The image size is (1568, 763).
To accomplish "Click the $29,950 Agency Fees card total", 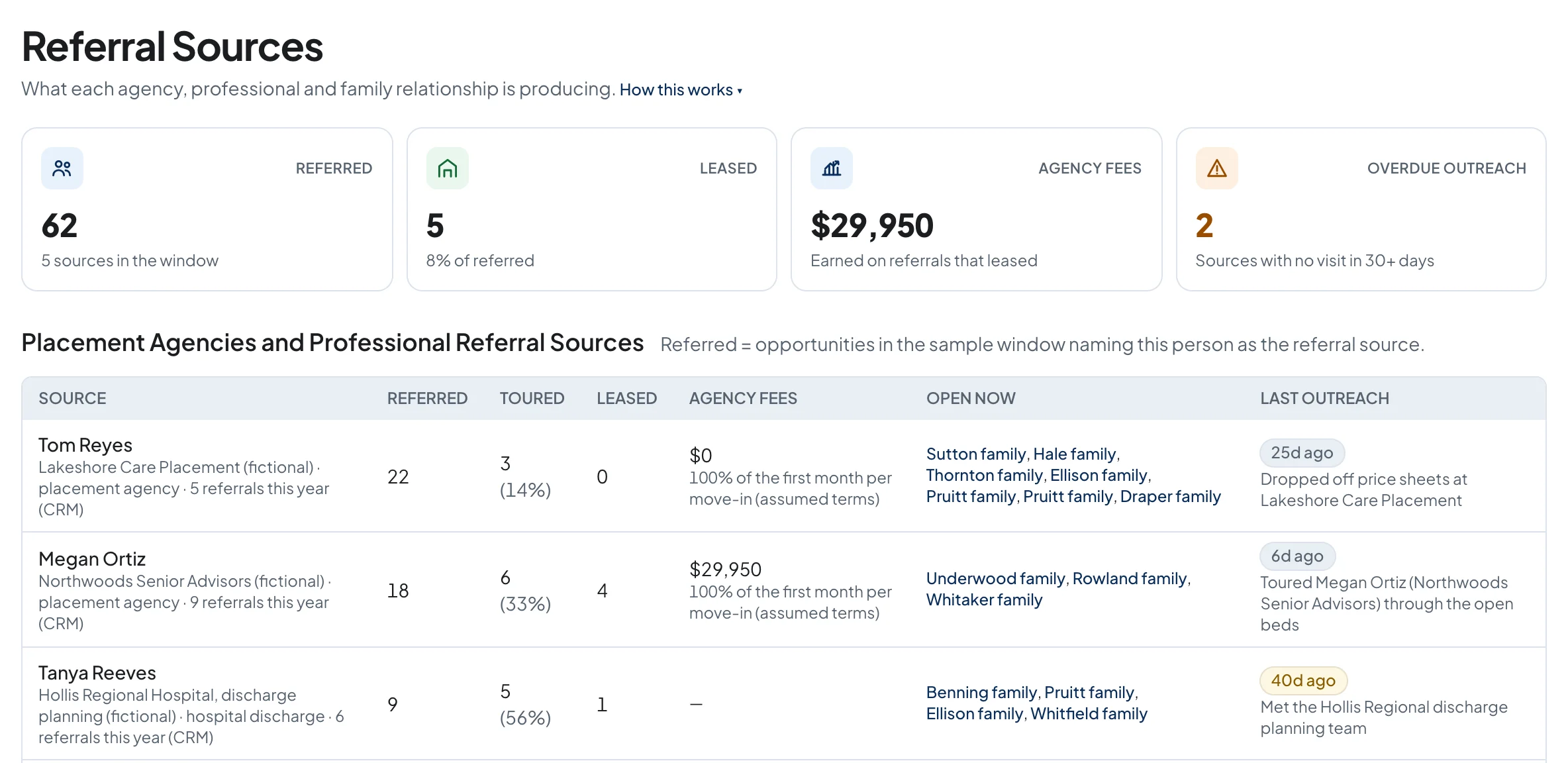I will [872, 226].
